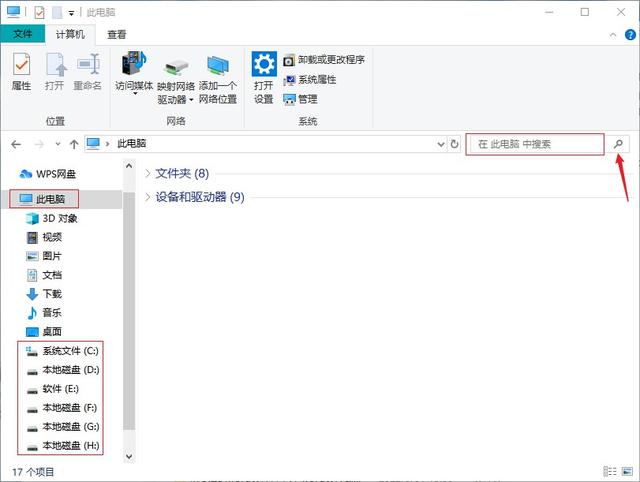
Task: Open the address bar history dropdown
Action: 441,144
